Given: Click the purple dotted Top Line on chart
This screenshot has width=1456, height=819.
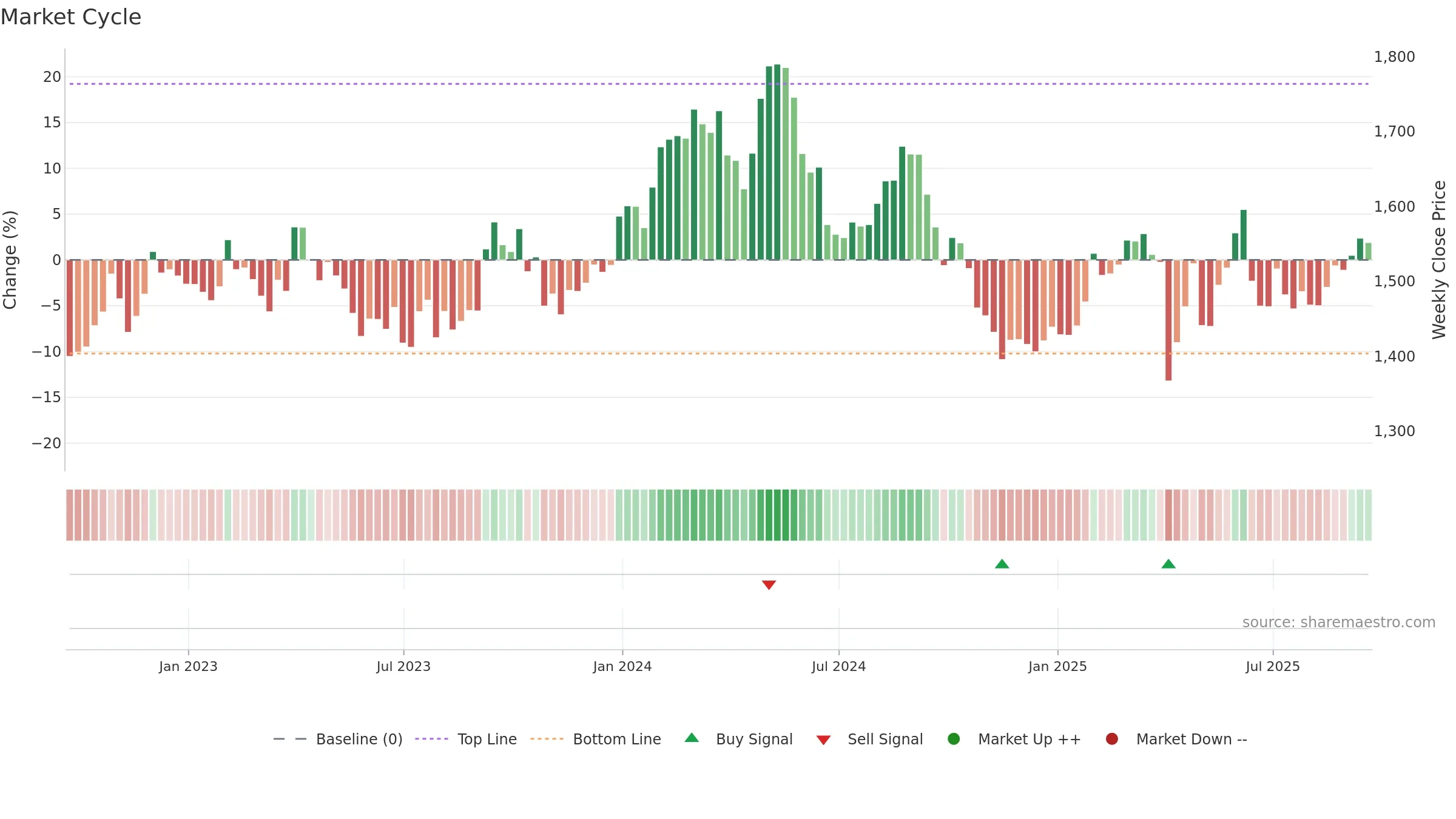Looking at the screenshot, I should coord(719,84).
